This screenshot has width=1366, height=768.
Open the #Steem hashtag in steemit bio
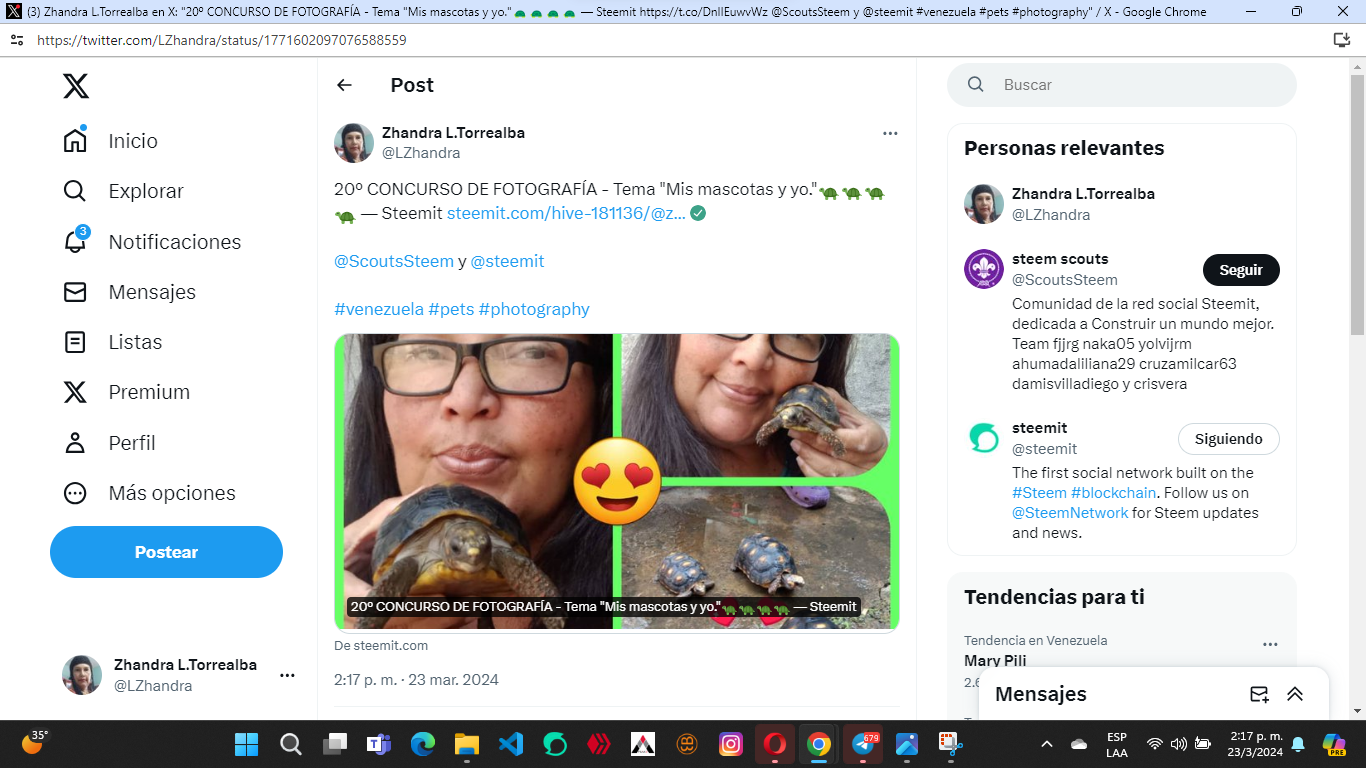coord(1039,493)
